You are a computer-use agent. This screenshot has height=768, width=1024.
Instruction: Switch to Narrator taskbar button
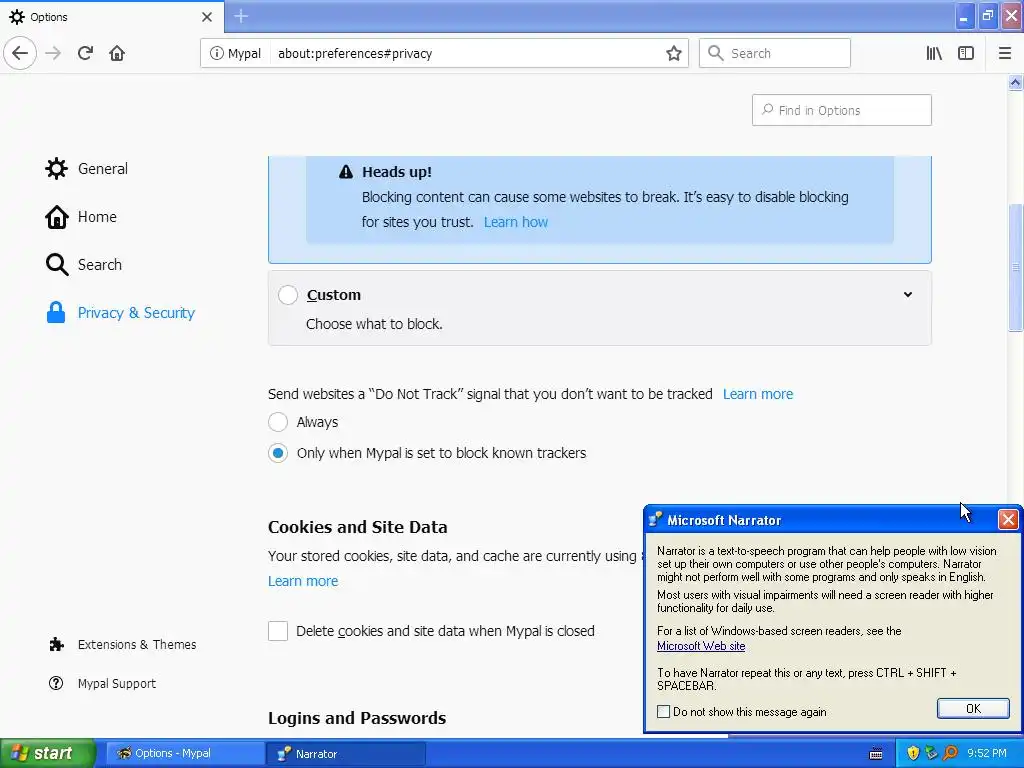tap(346, 754)
